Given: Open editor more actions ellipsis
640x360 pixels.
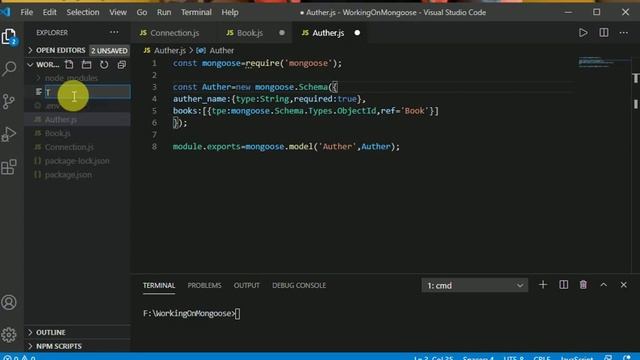Looking at the screenshot, I should click(x=624, y=33).
